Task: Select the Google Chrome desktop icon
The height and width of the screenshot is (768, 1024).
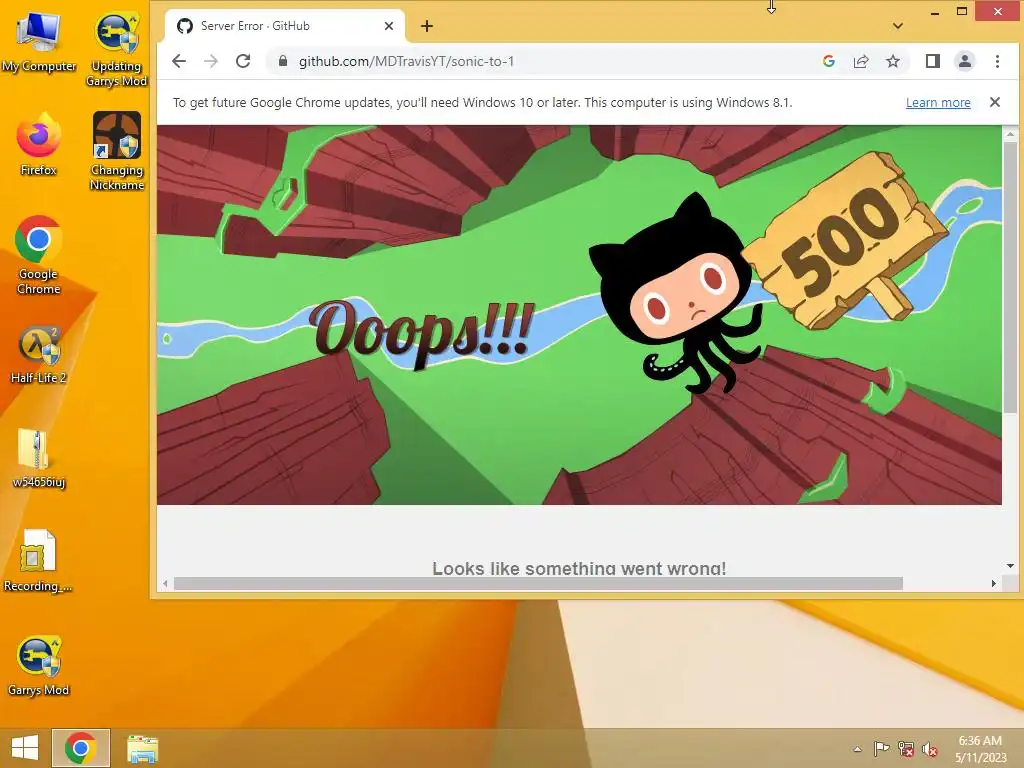Action: (x=39, y=255)
